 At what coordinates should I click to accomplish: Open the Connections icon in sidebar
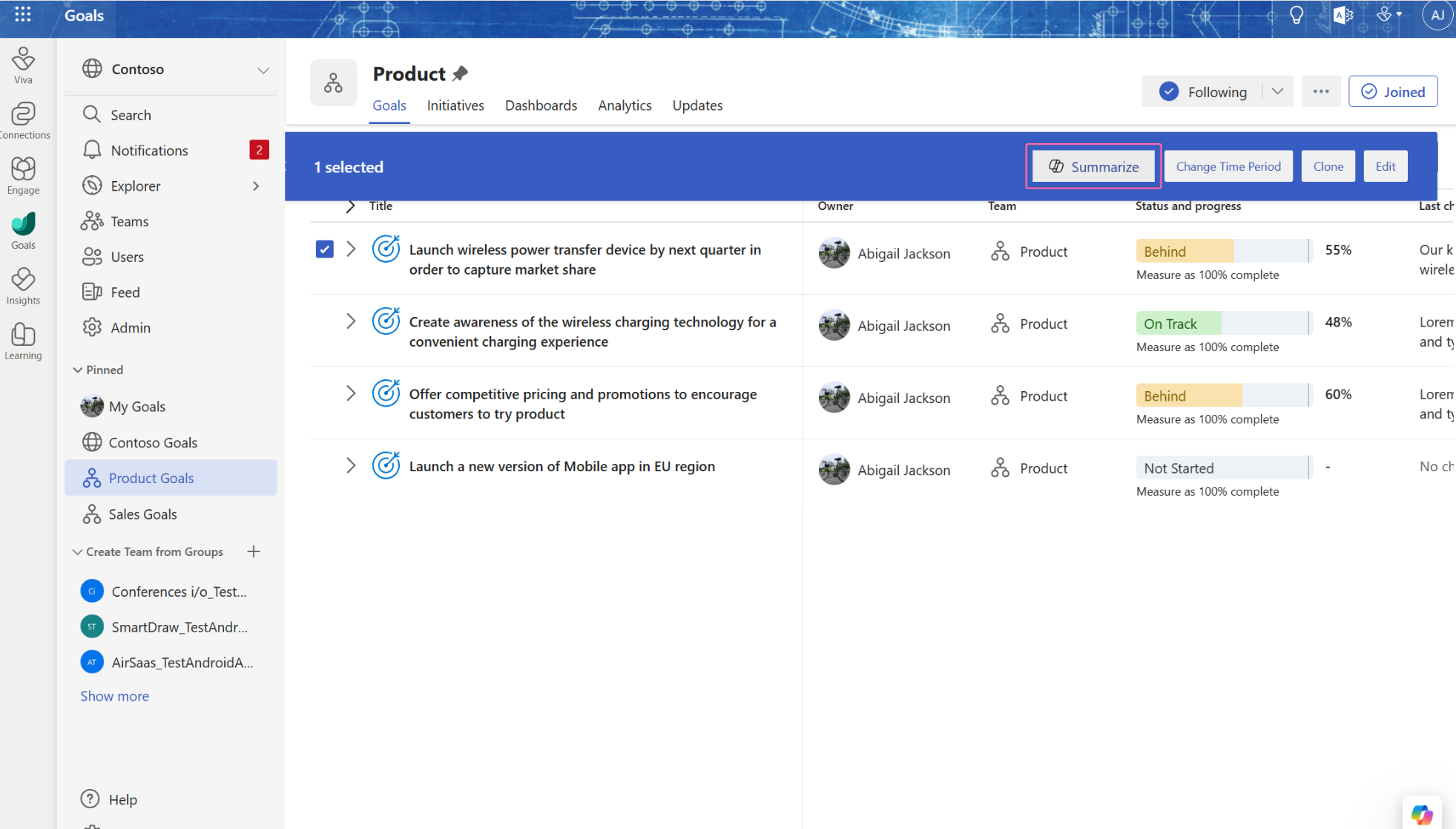pos(27,112)
